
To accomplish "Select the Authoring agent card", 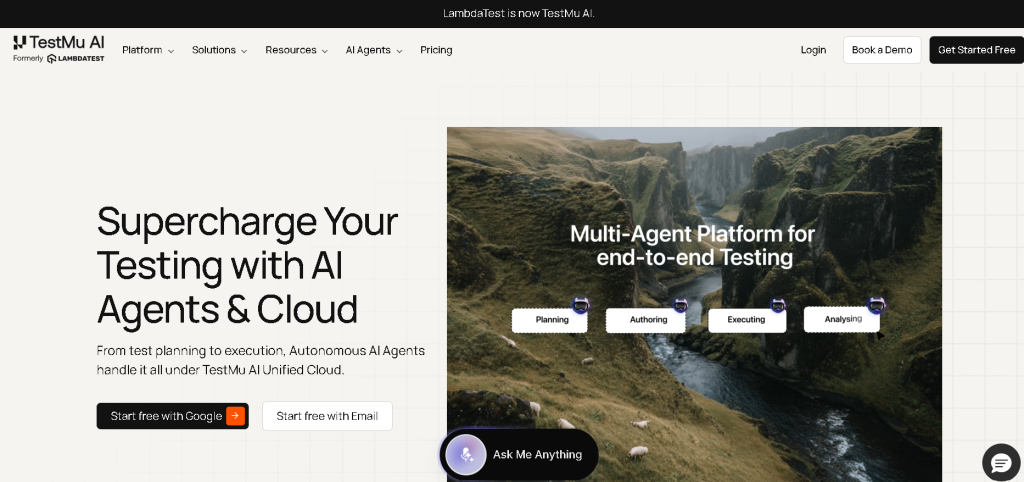I will pos(646,320).
